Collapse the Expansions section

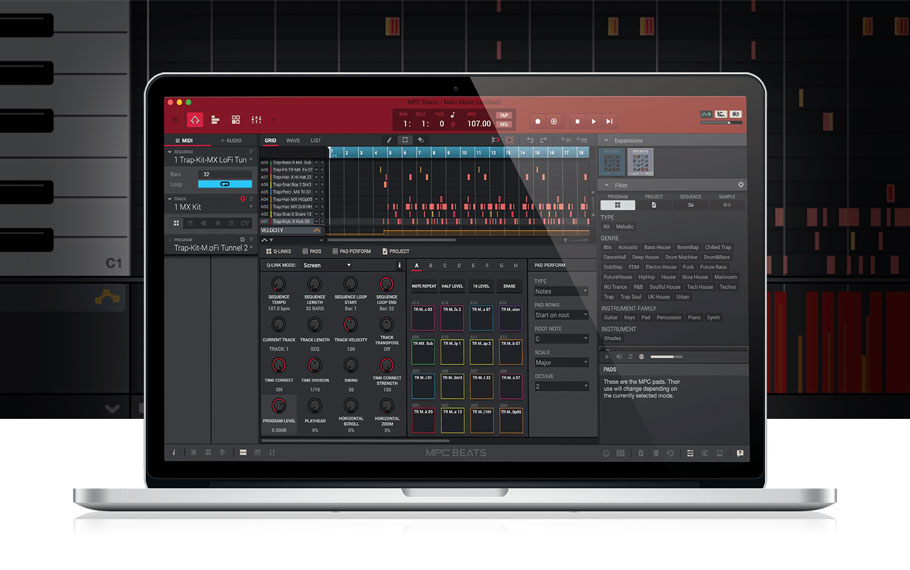pyautogui.click(x=606, y=140)
